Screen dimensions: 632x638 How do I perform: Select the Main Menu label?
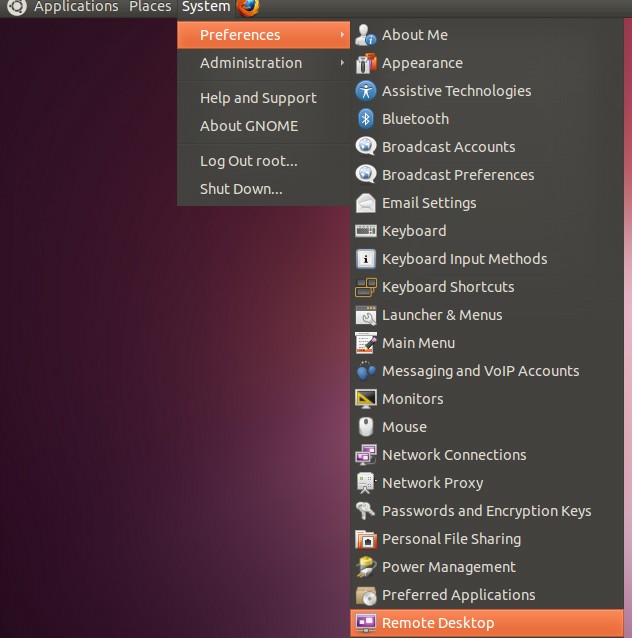point(418,343)
